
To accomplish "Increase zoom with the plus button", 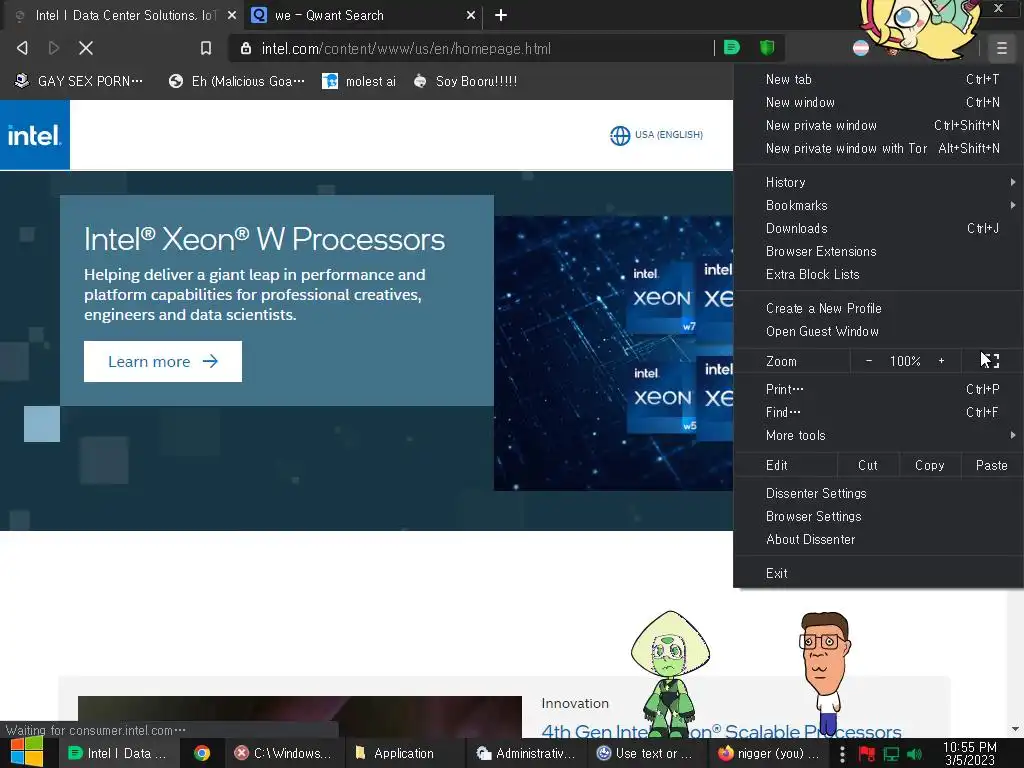I will coord(941,360).
